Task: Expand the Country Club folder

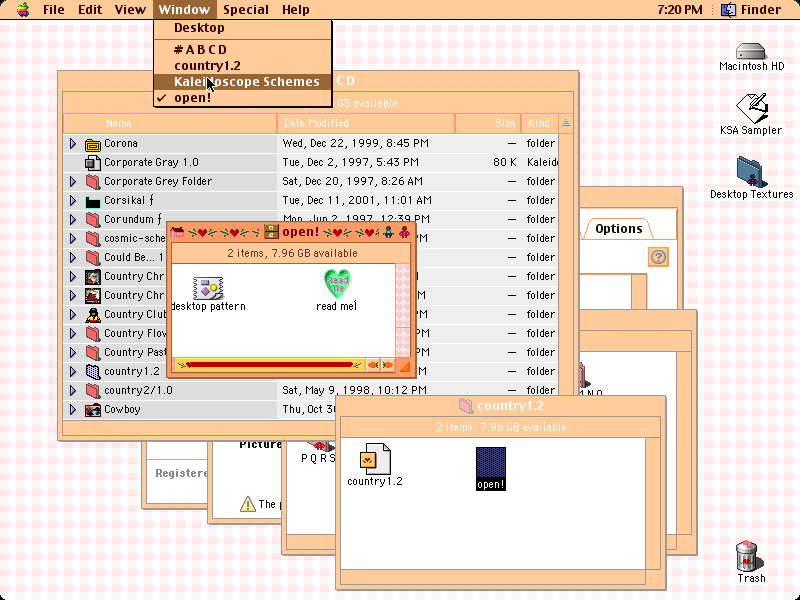Action: [x=73, y=314]
